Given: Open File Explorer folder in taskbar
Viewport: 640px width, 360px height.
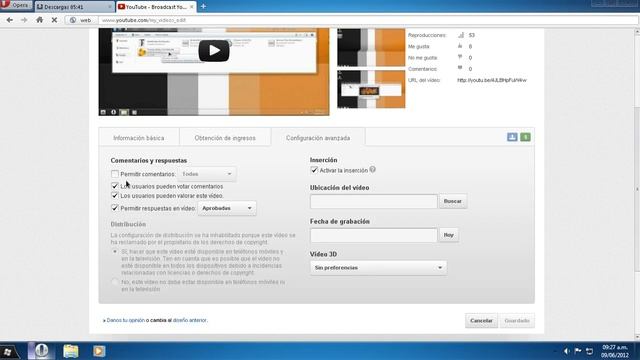Looking at the screenshot, I should tap(71, 351).
